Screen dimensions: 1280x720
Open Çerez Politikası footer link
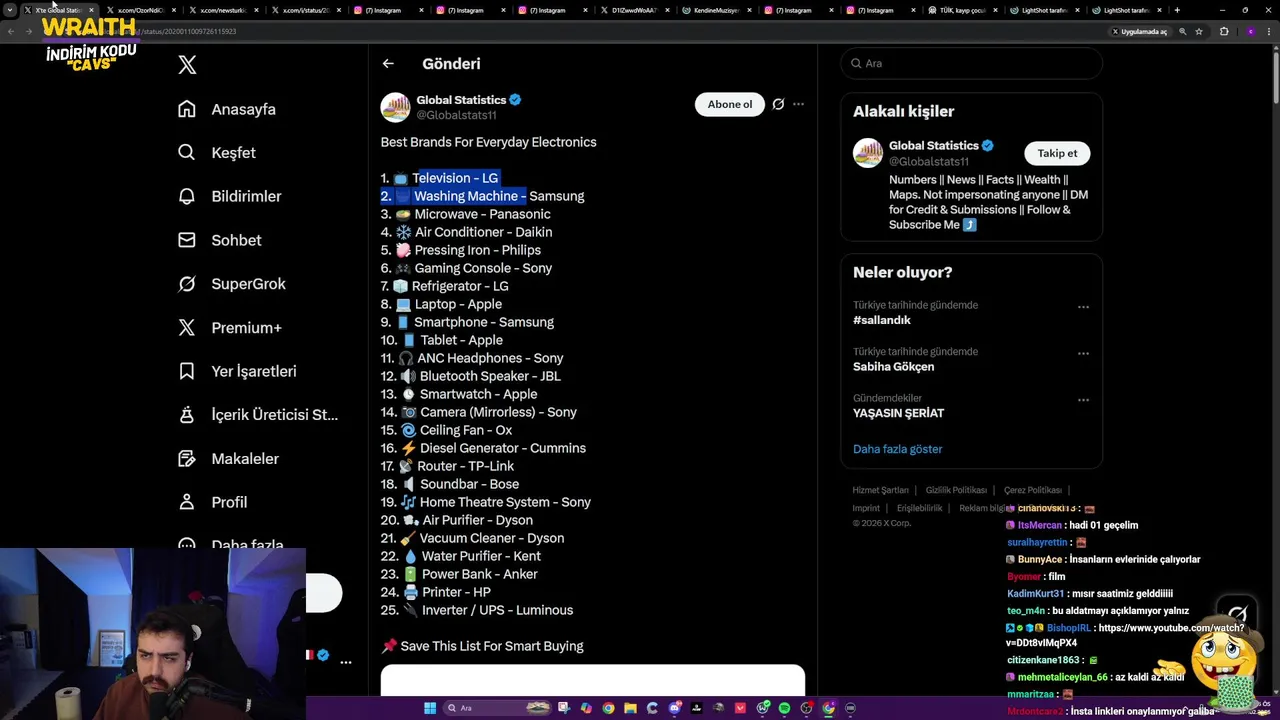(x=1033, y=490)
